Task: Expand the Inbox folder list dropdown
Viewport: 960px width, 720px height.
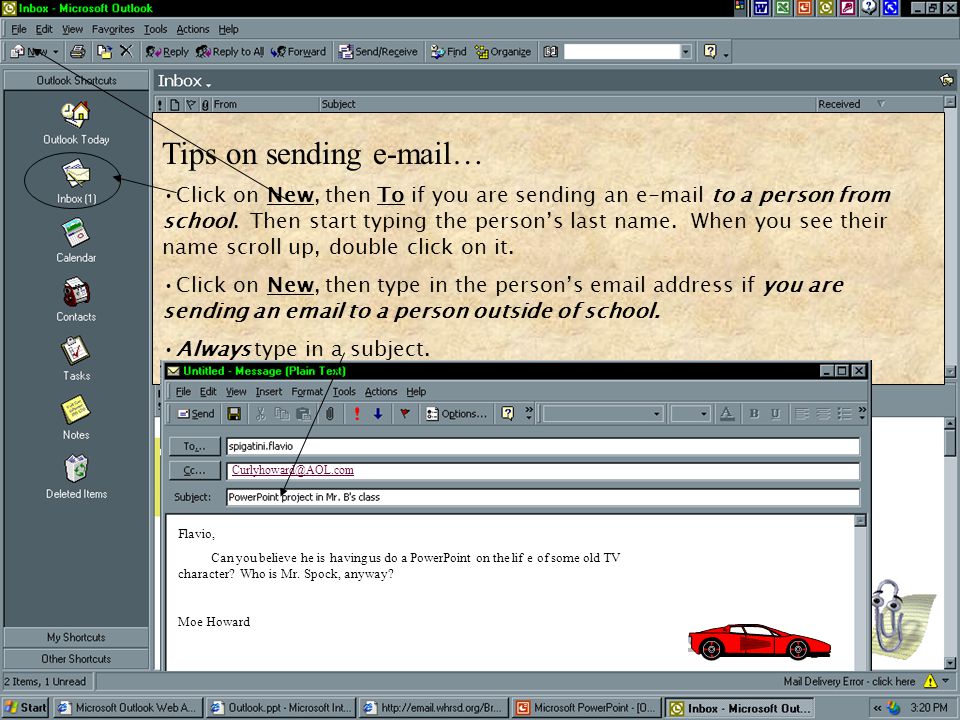Action: point(208,84)
